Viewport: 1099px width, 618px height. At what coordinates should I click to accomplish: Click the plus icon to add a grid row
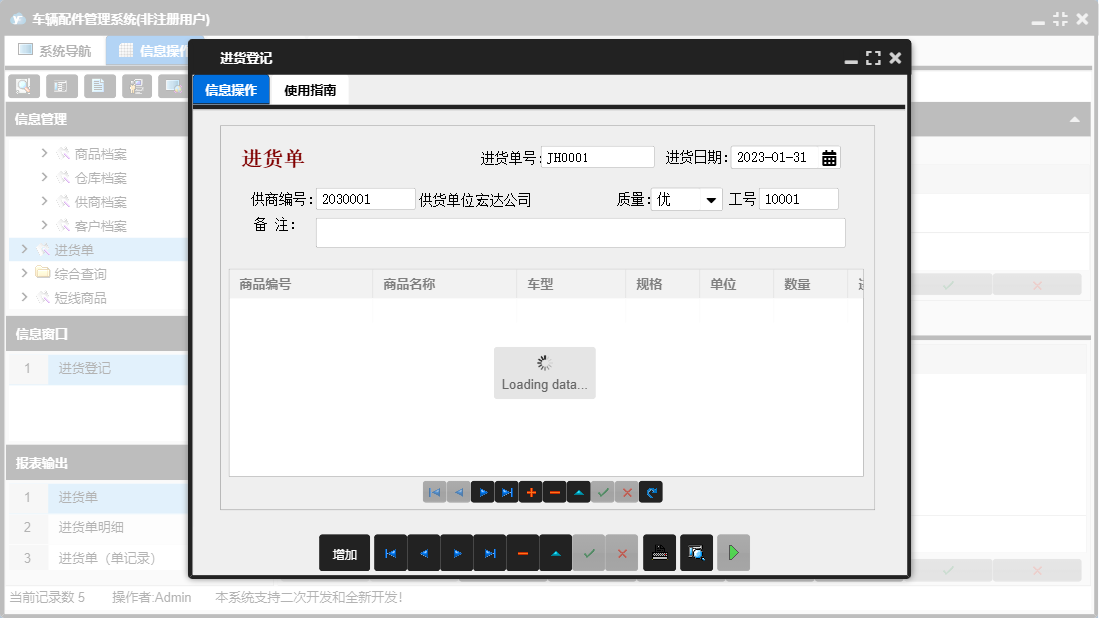(x=530, y=492)
